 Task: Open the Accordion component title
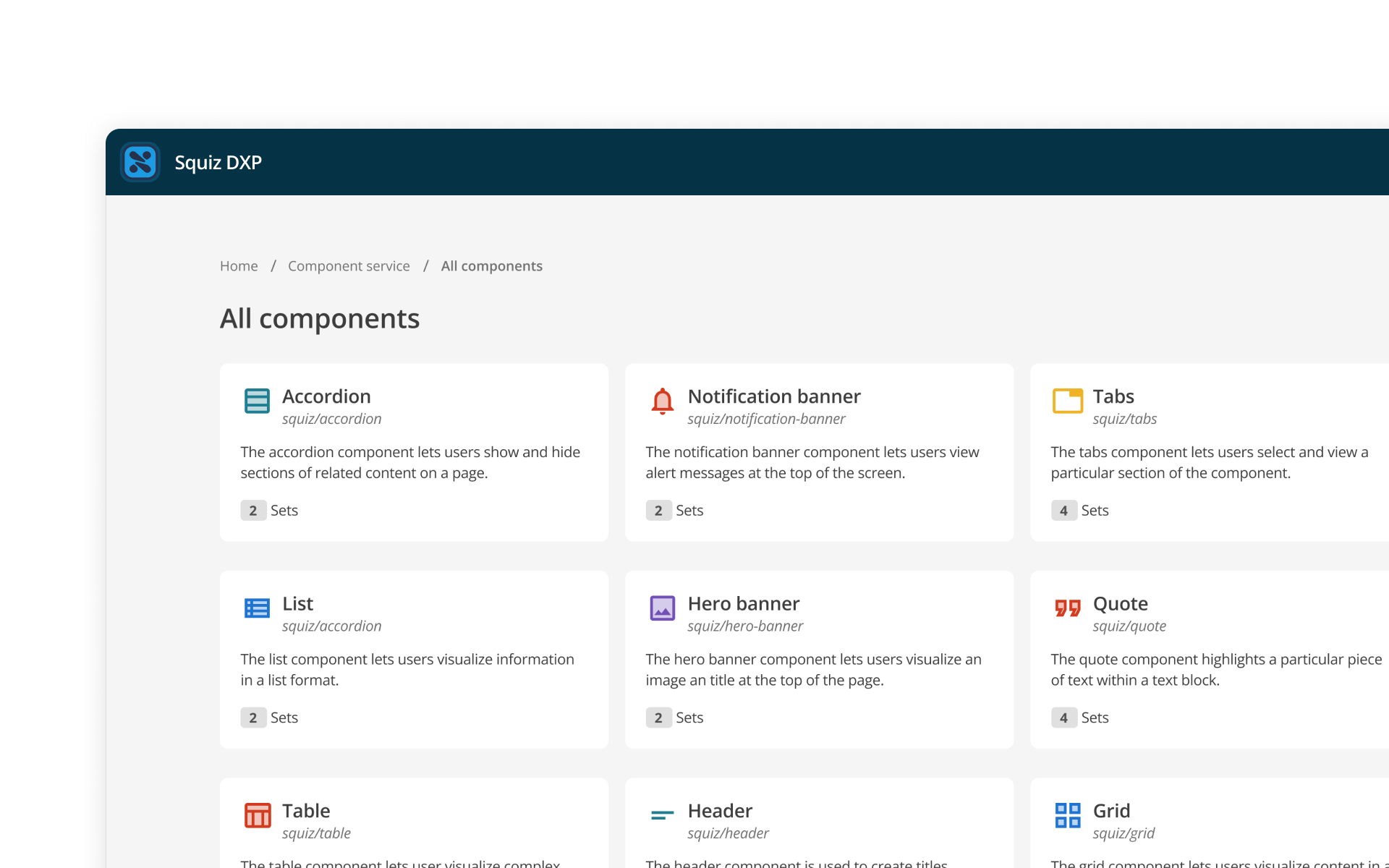point(326,396)
